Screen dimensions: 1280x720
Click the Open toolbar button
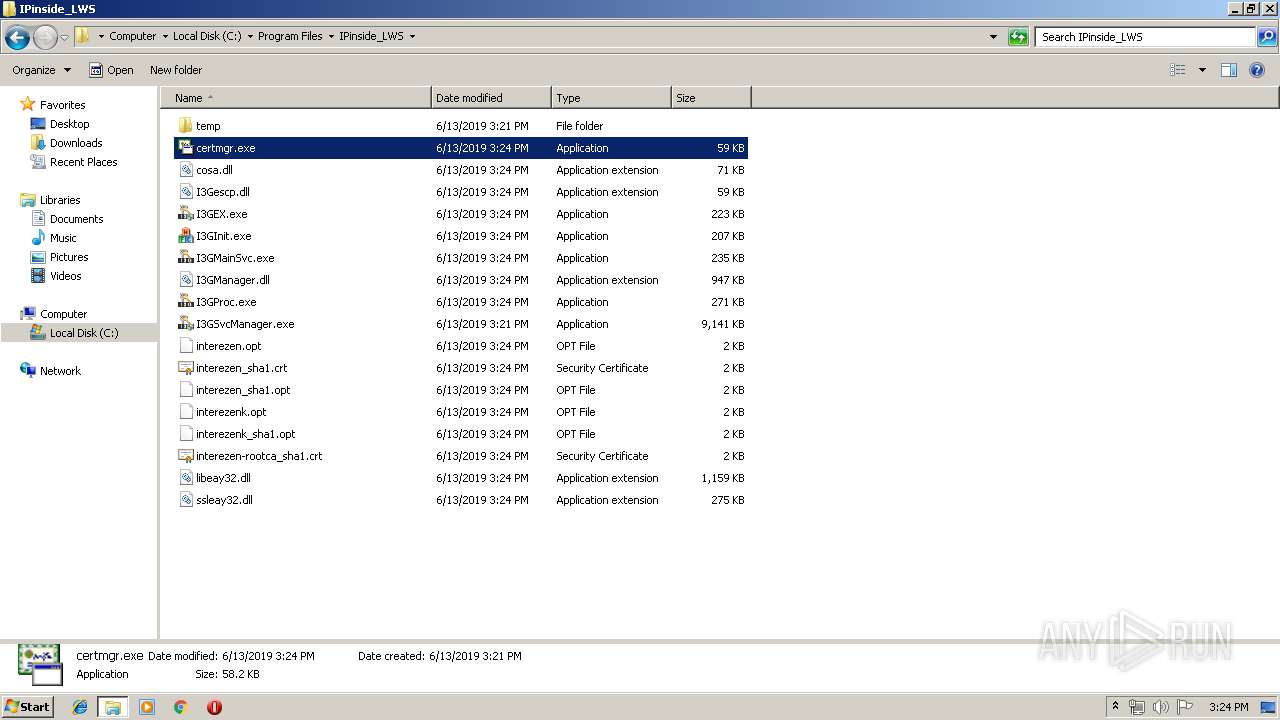[x=111, y=70]
